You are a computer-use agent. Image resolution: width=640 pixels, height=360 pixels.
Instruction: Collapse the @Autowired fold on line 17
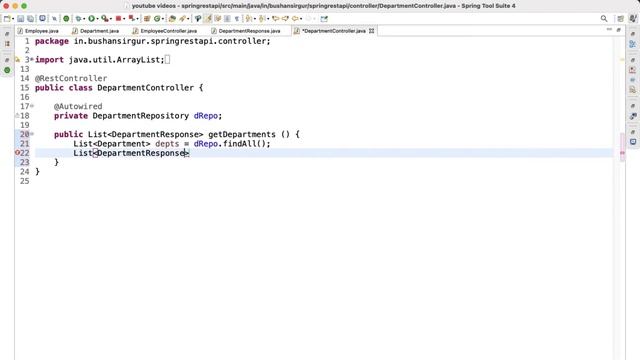(32, 106)
